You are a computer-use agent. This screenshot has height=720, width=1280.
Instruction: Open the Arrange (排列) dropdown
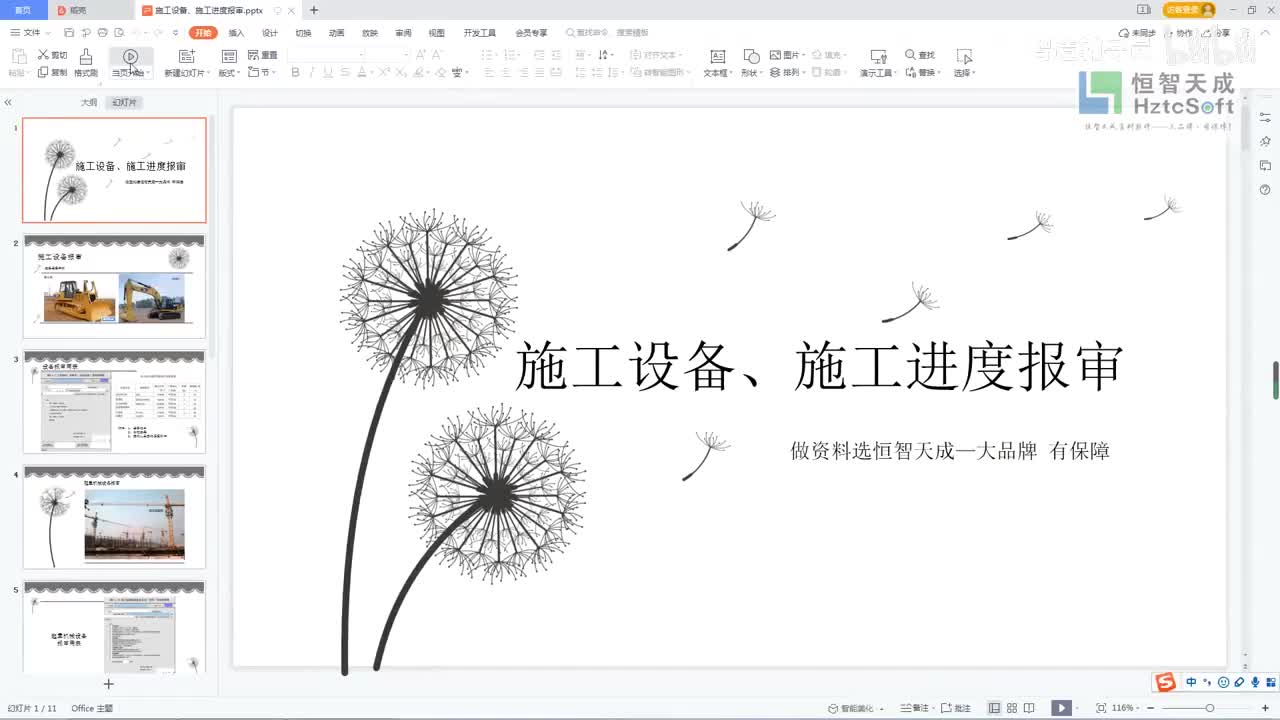[x=787, y=72]
